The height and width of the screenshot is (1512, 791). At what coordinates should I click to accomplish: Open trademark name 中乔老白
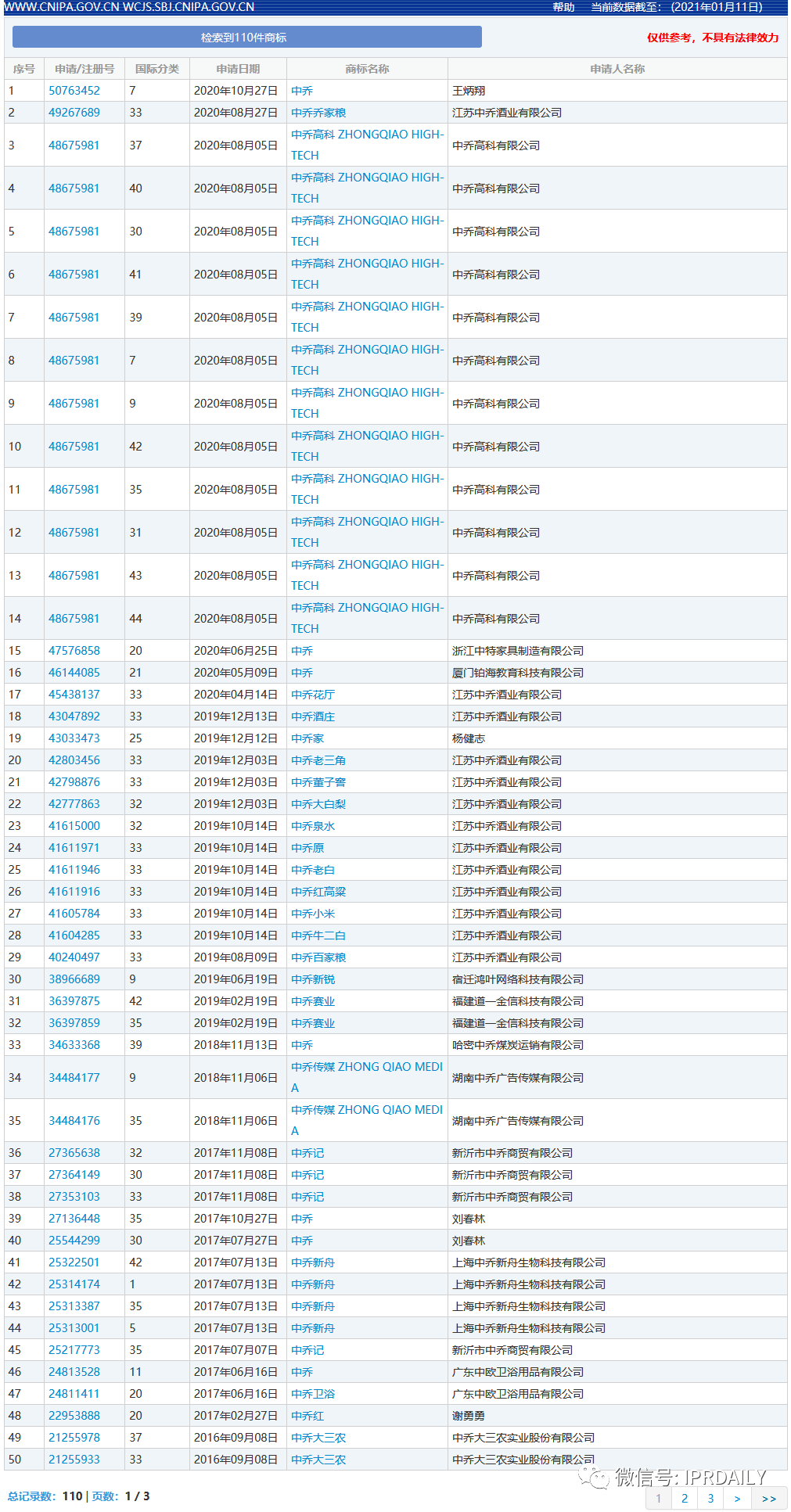tap(313, 870)
